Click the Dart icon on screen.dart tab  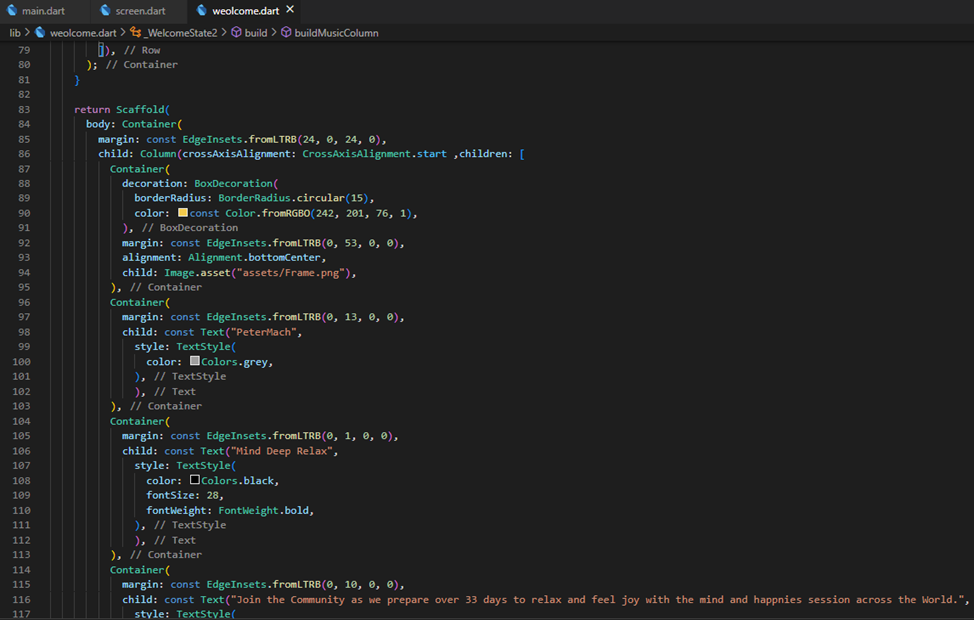pos(105,11)
